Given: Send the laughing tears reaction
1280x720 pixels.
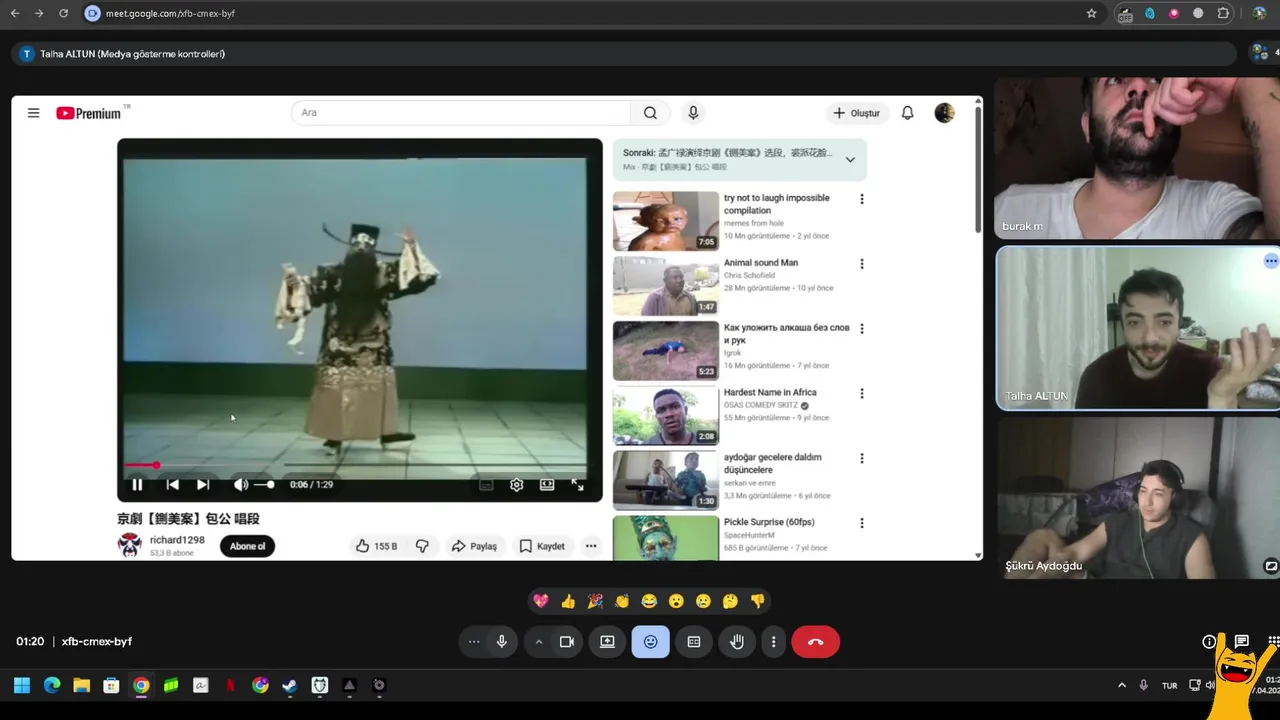Looking at the screenshot, I should coord(649,601).
